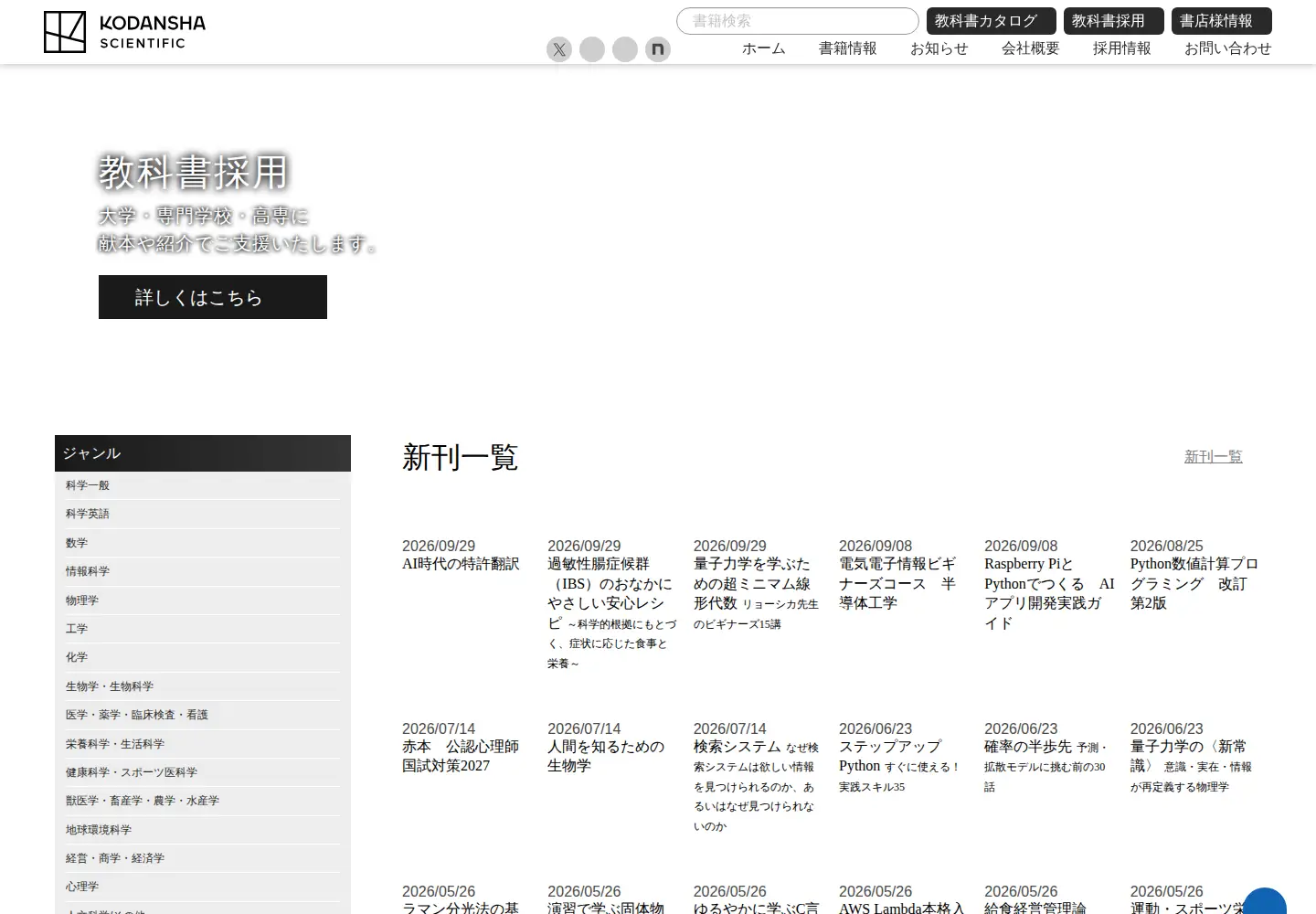Open book 検索システム
This screenshot has width=1316, height=914.
[x=756, y=786]
